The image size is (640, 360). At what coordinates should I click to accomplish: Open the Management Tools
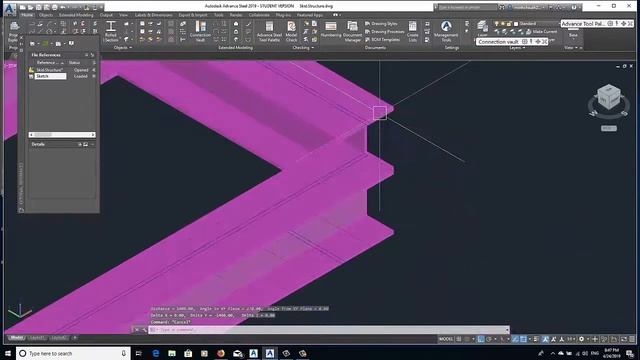pos(447,31)
